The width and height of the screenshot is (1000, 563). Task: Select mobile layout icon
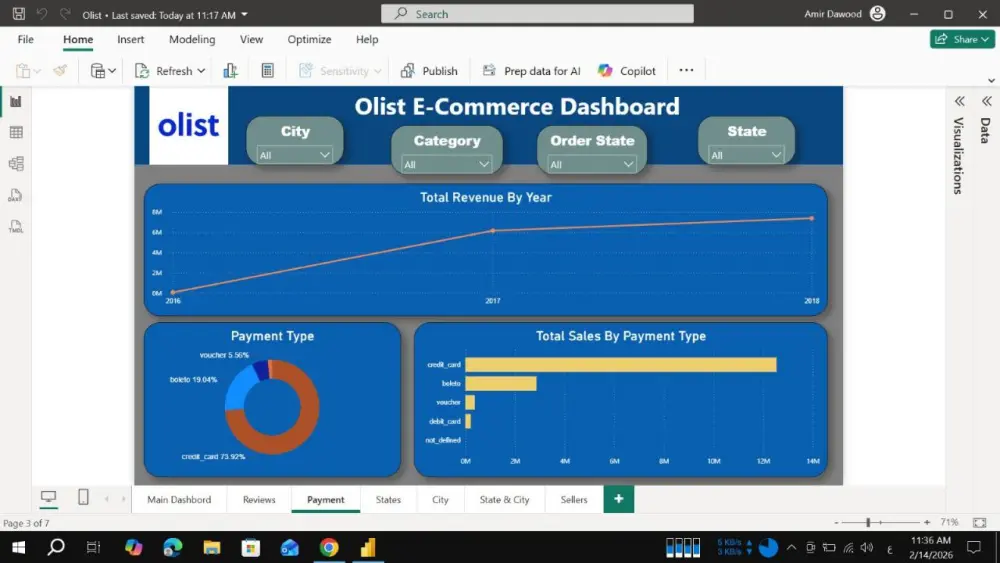83,497
